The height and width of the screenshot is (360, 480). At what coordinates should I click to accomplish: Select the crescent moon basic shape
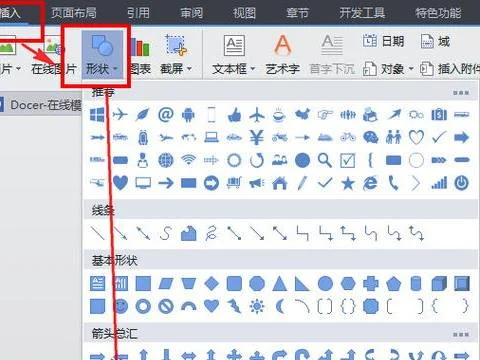pos(280,306)
